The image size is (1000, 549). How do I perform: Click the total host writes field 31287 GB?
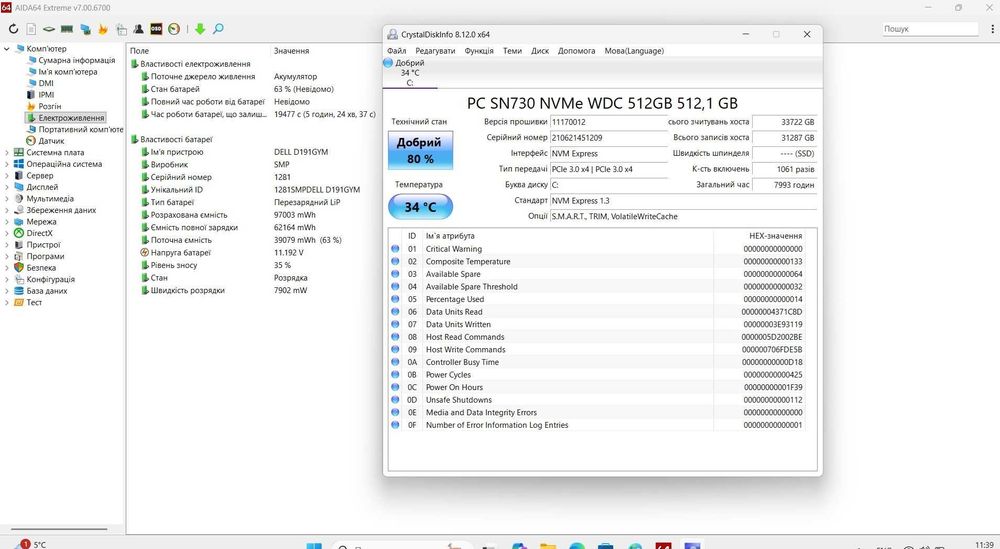coord(784,138)
